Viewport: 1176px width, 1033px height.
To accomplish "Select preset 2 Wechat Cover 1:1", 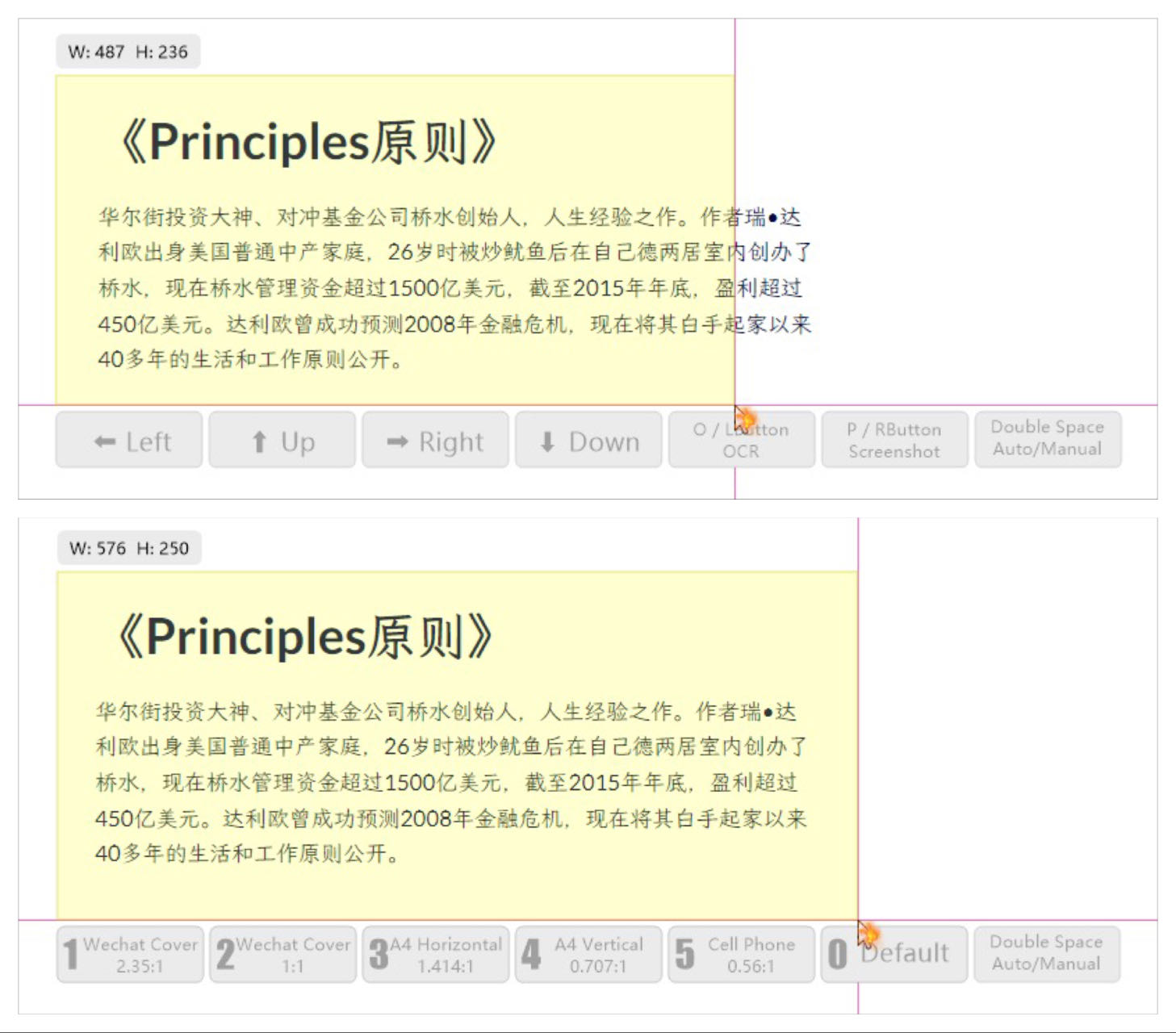I will pyautogui.click(x=282, y=955).
